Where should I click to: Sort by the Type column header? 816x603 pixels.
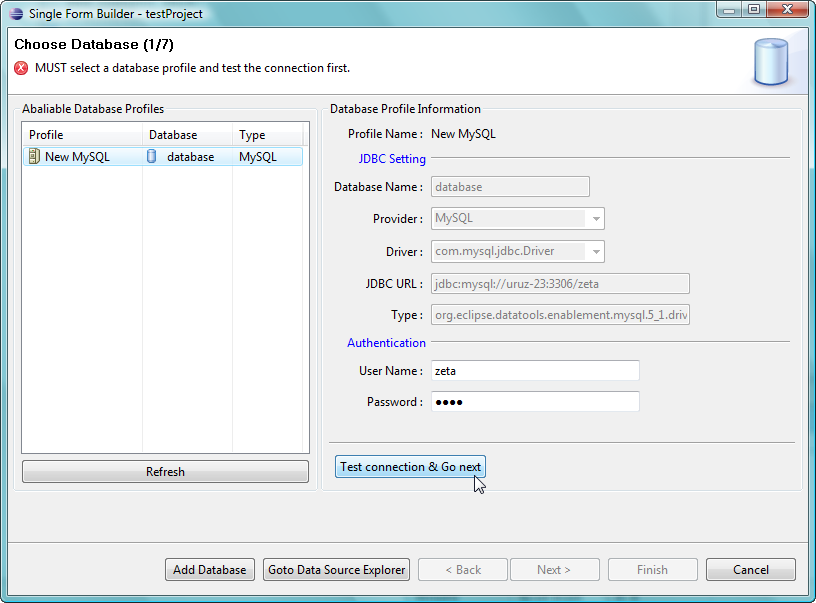tap(266, 135)
